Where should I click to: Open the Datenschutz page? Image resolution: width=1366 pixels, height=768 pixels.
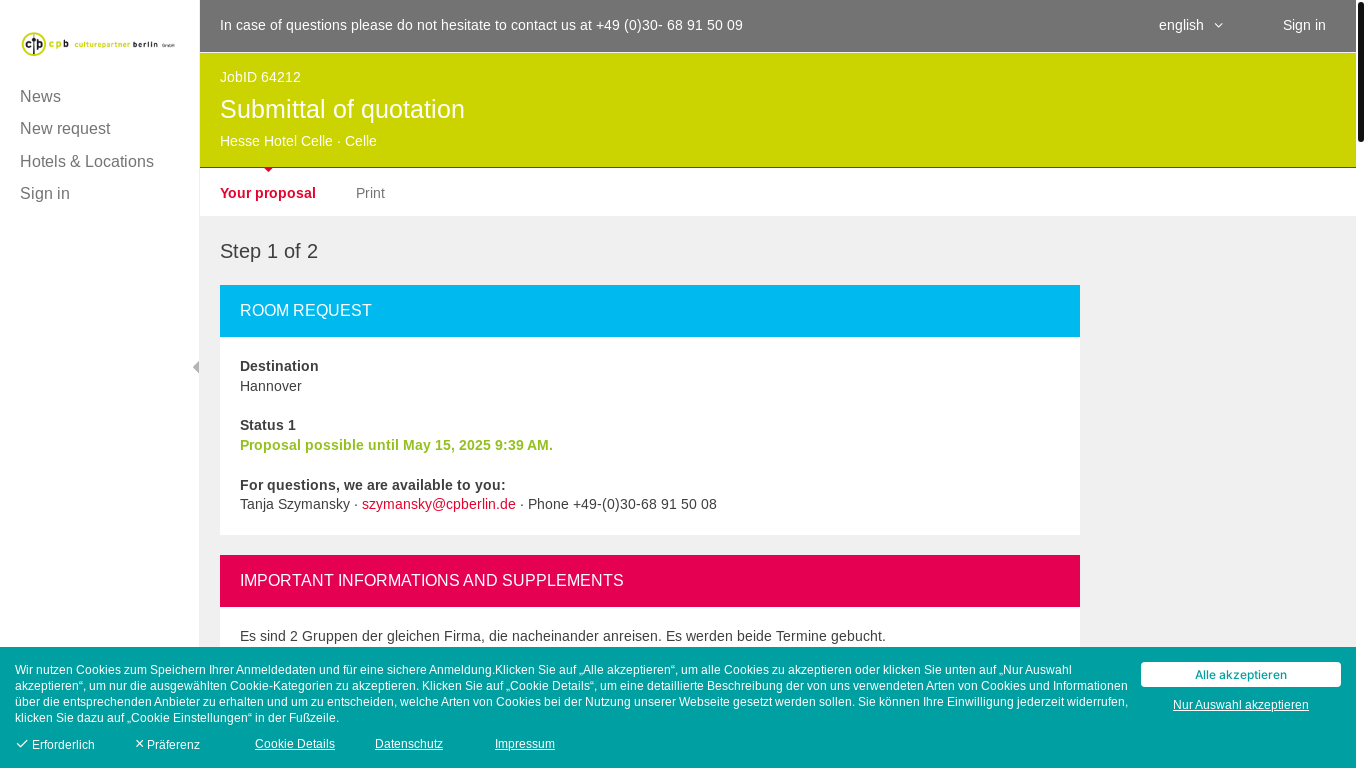(x=409, y=744)
